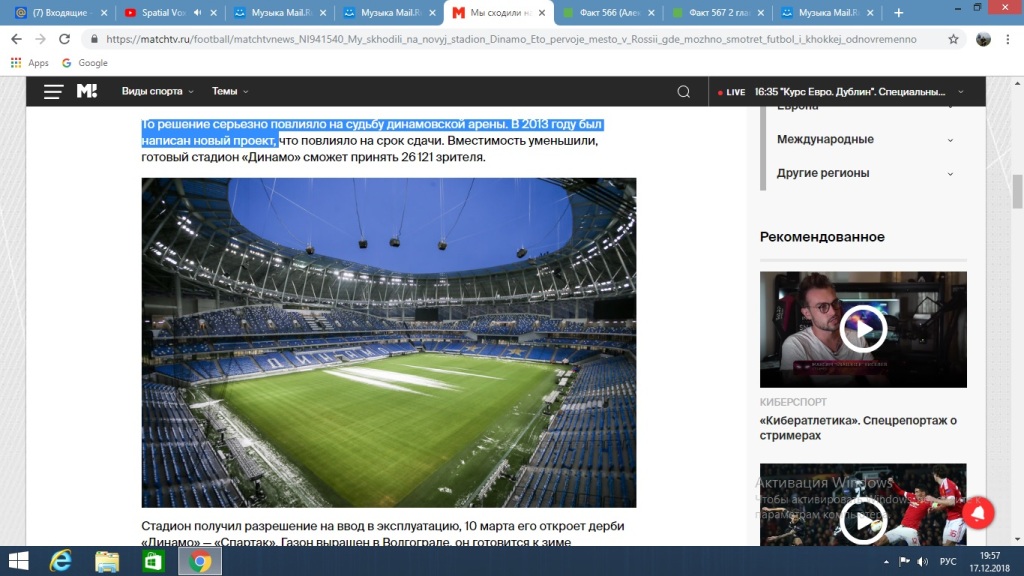This screenshot has height=576, width=1024.
Task: Click the "Рекомендованное" heading
Action: tap(822, 237)
